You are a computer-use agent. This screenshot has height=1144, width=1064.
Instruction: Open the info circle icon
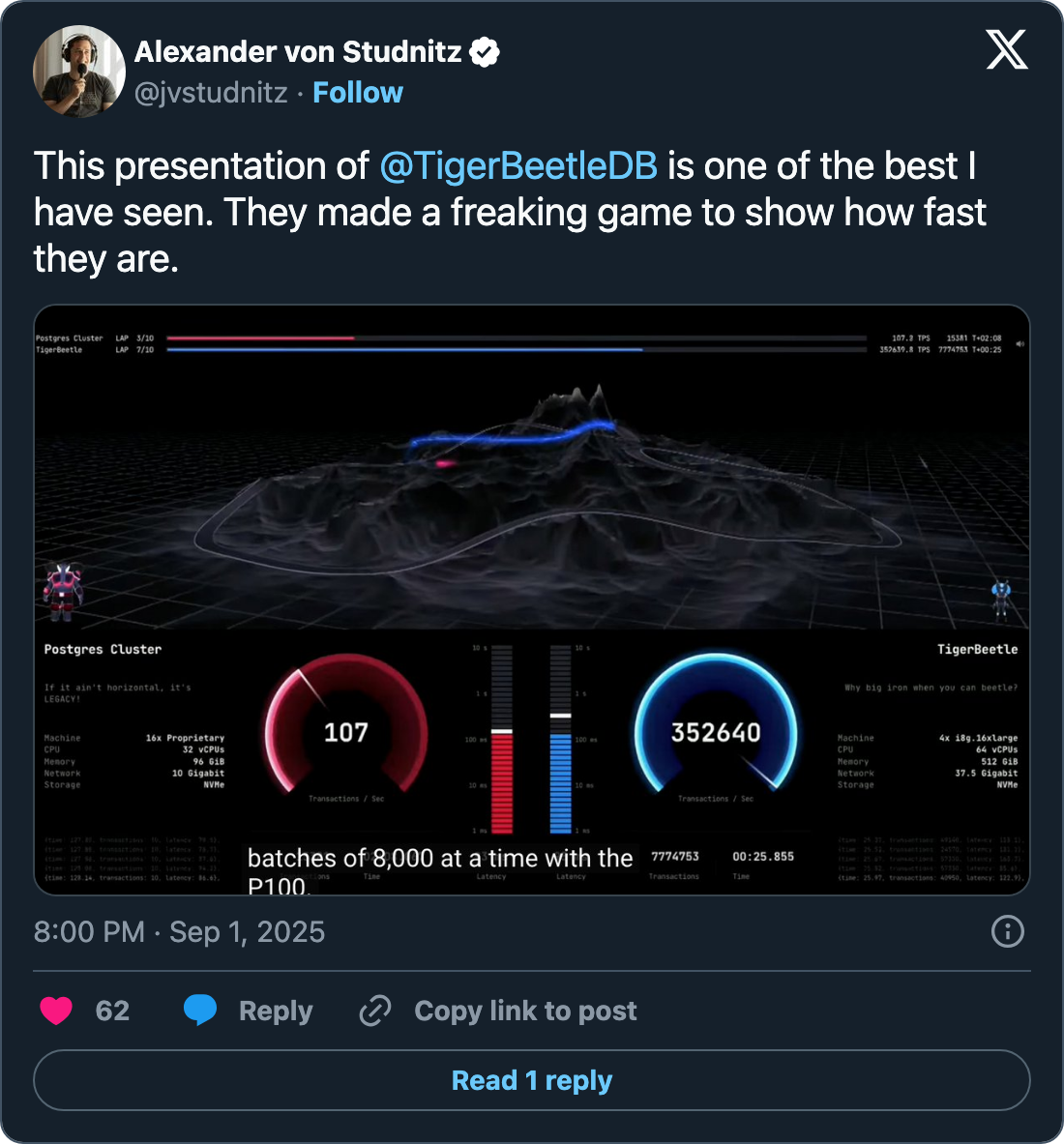1008,931
